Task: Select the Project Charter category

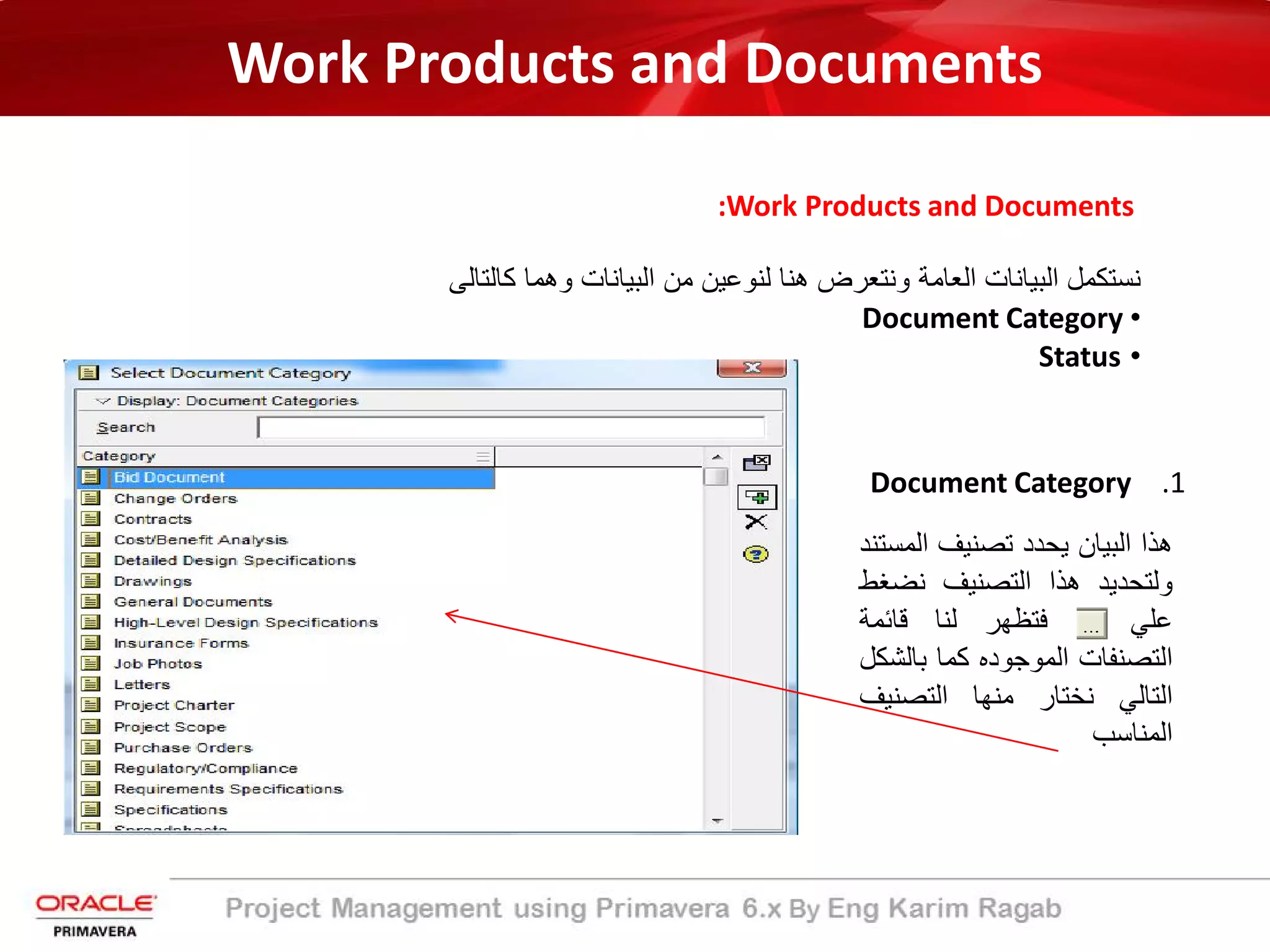Action: click(174, 705)
